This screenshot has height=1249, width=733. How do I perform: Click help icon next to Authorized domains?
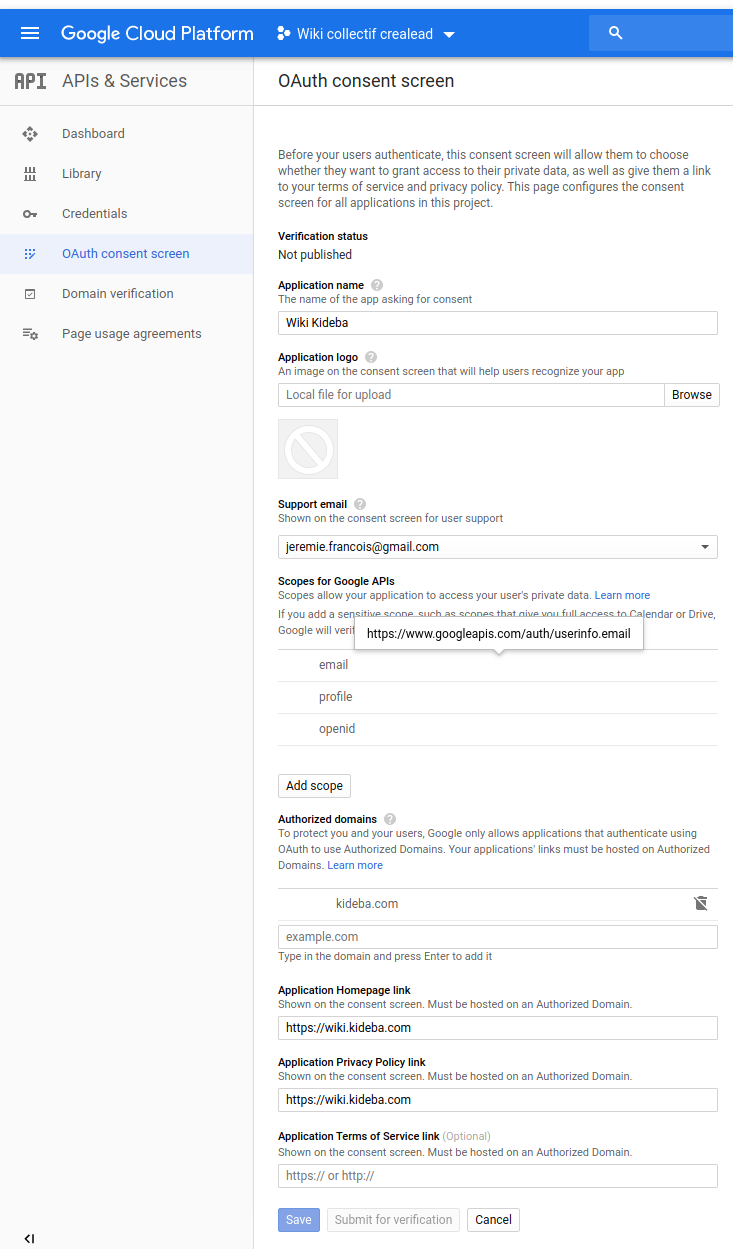(390, 819)
